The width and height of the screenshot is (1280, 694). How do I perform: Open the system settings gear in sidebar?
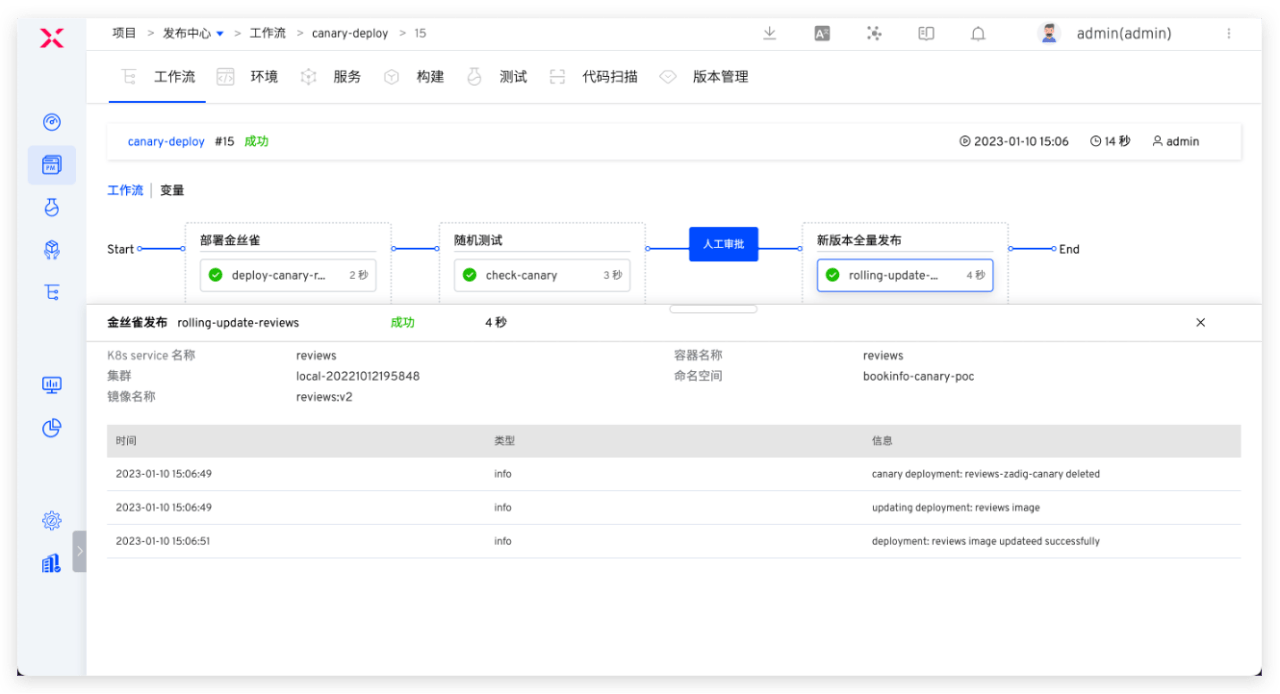52,520
